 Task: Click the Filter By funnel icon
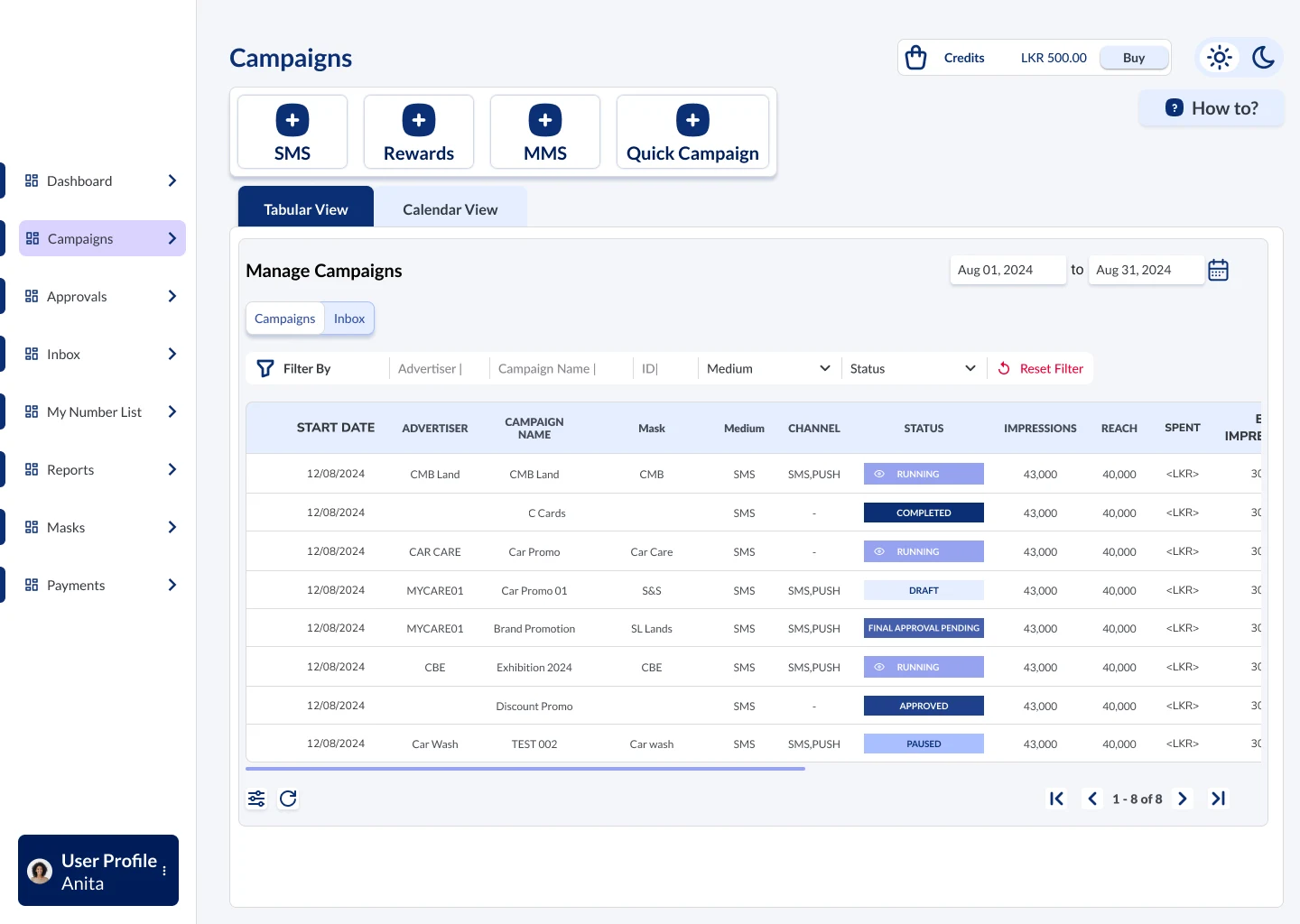(x=265, y=368)
